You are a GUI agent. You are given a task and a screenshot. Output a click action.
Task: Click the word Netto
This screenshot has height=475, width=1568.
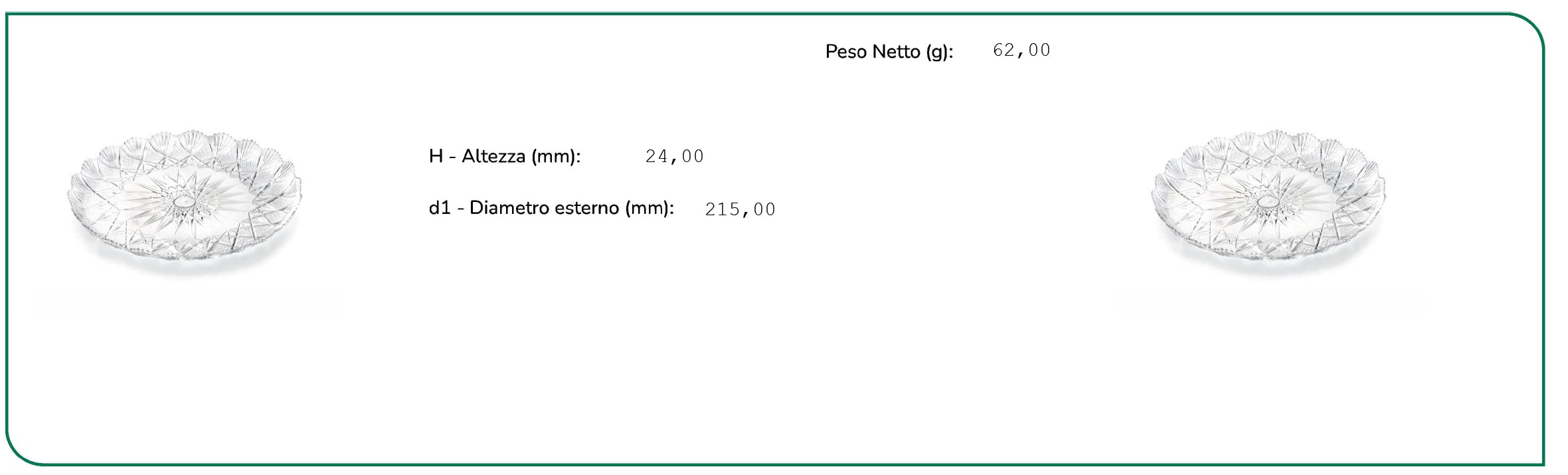point(896,52)
